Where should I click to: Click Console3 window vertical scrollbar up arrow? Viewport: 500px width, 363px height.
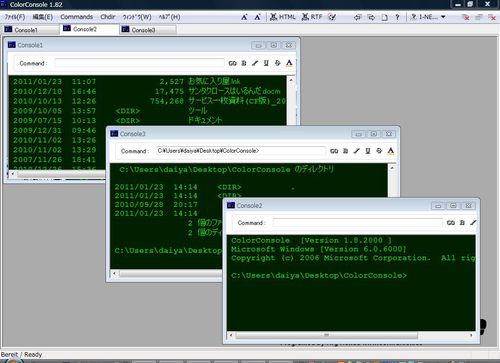click(392, 168)
